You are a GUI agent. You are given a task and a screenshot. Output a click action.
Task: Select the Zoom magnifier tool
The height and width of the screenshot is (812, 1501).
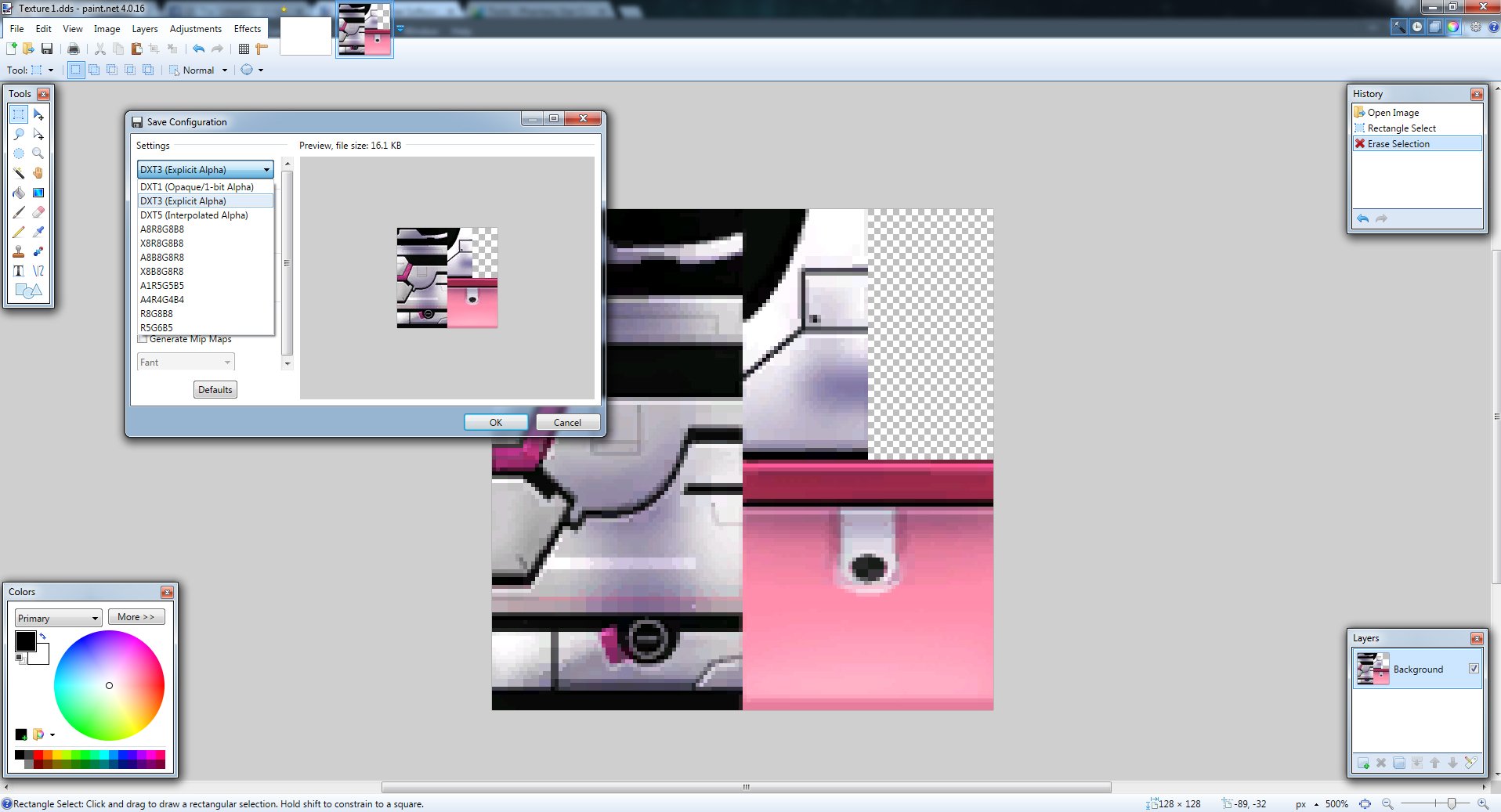[x=38, y=153]
